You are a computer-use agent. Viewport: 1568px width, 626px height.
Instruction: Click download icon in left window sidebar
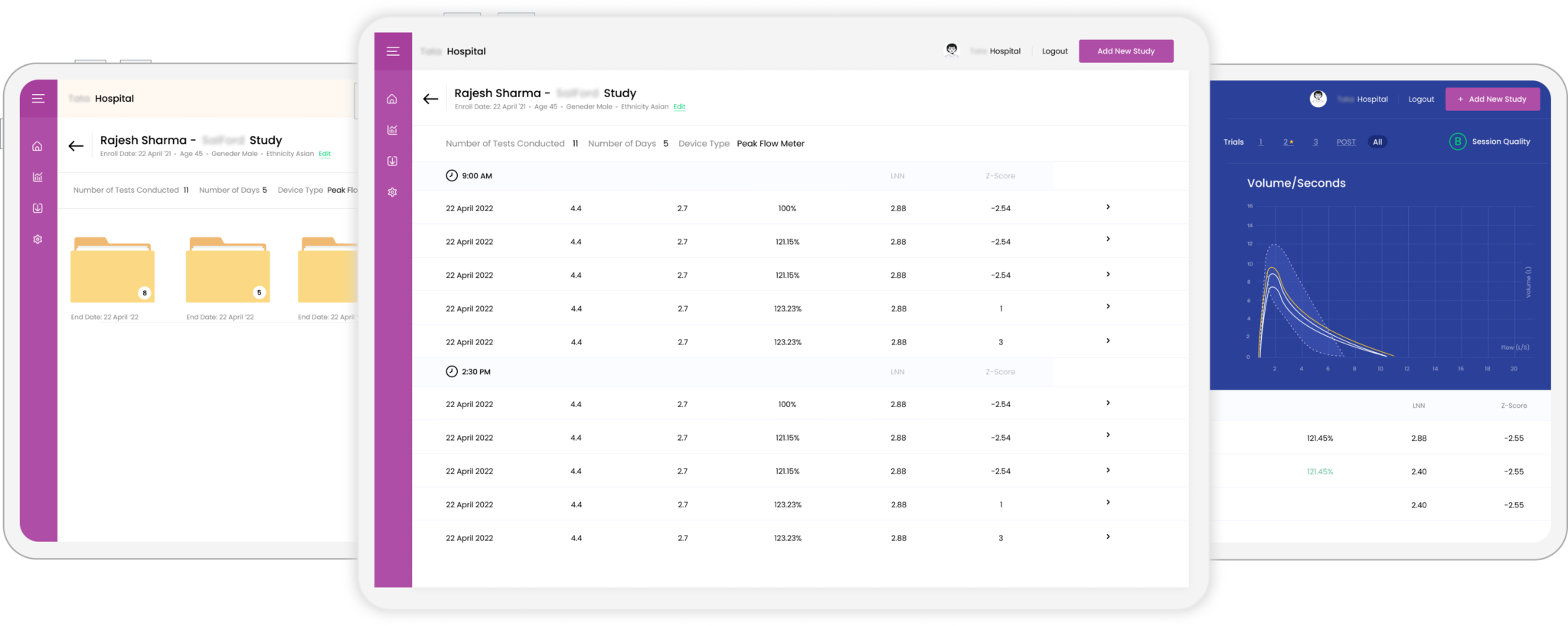pyautogui.click(x=38, y=208)
